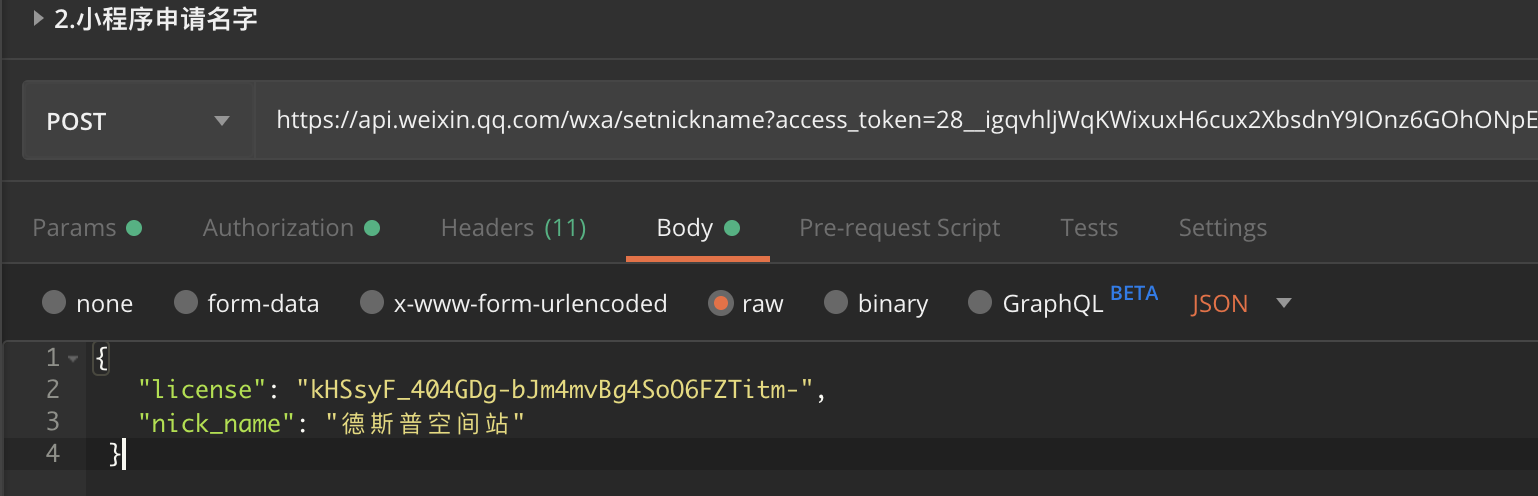The height and width of the screenshot is (496, 1538).
Task: Expand the 小程序申请名字 request title
Action: tap(39, 18)
